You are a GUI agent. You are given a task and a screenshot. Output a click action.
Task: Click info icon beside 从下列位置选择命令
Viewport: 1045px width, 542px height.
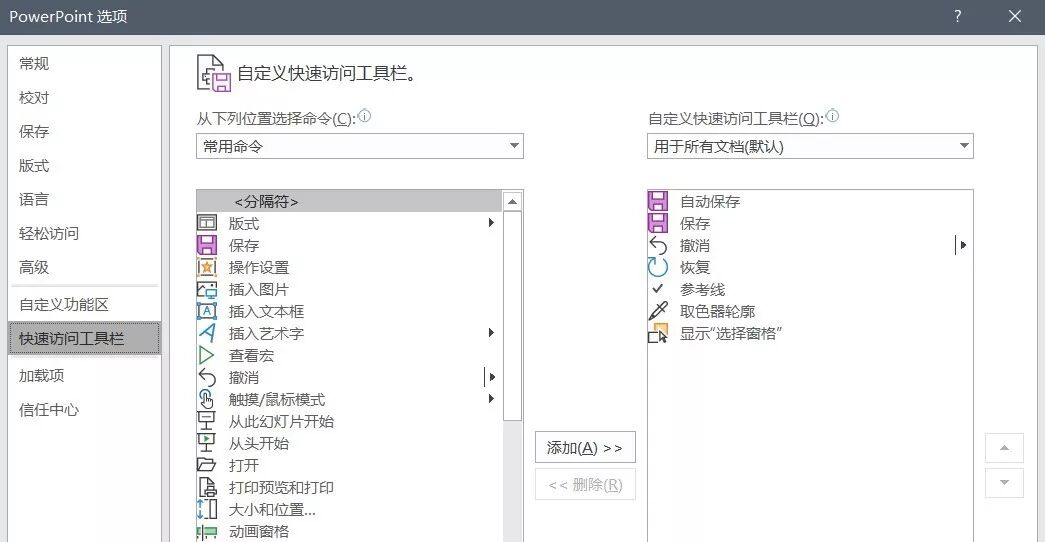365,117
